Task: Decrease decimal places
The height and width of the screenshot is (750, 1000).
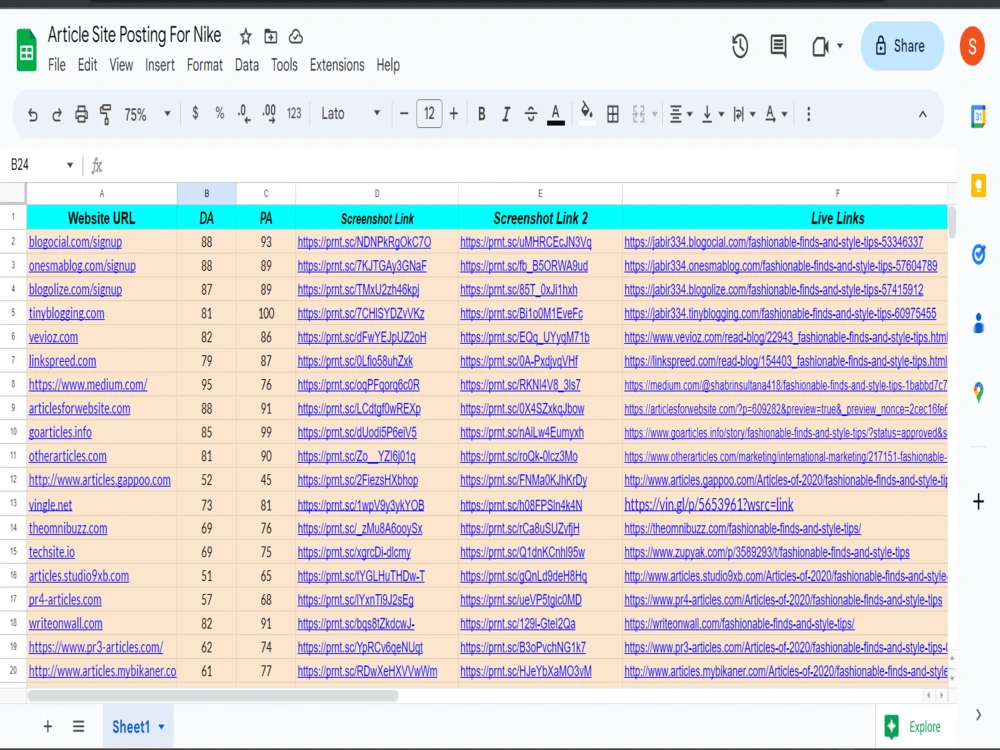Action: point(244,114)
